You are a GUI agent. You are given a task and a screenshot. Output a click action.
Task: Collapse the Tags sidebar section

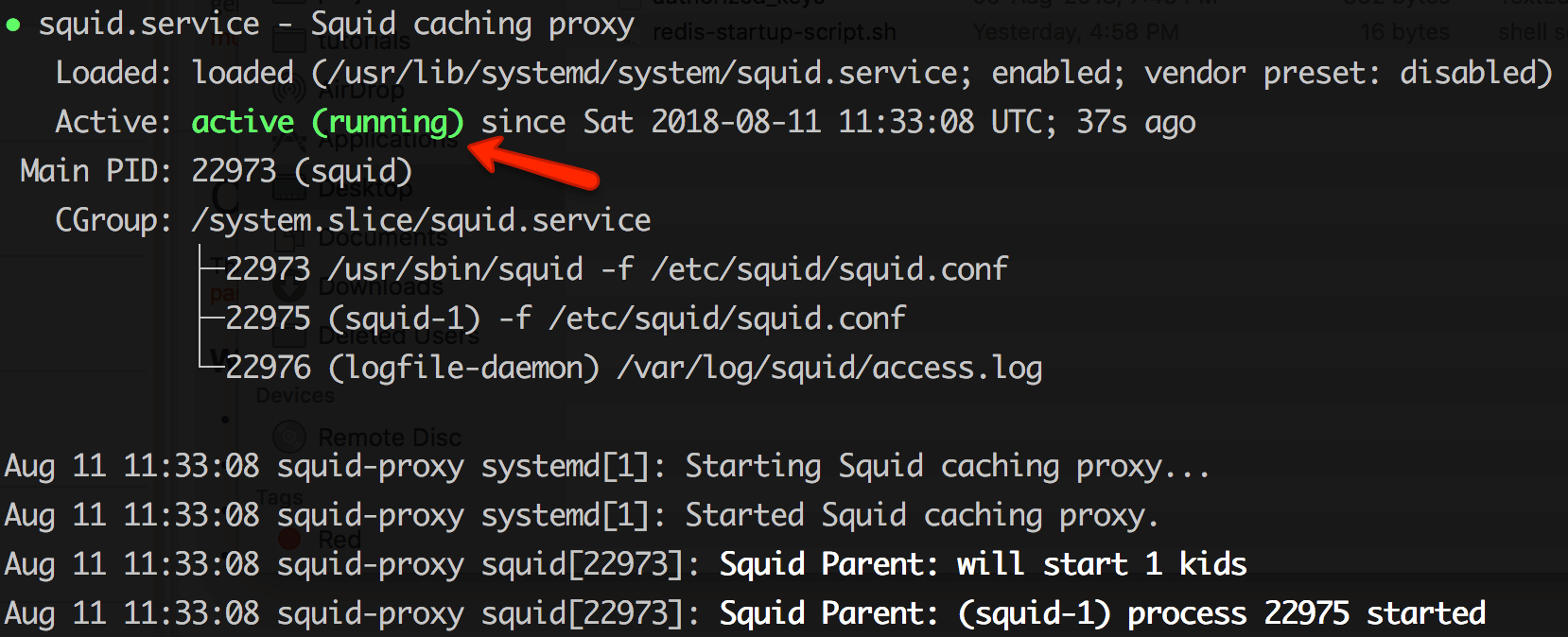280,497
